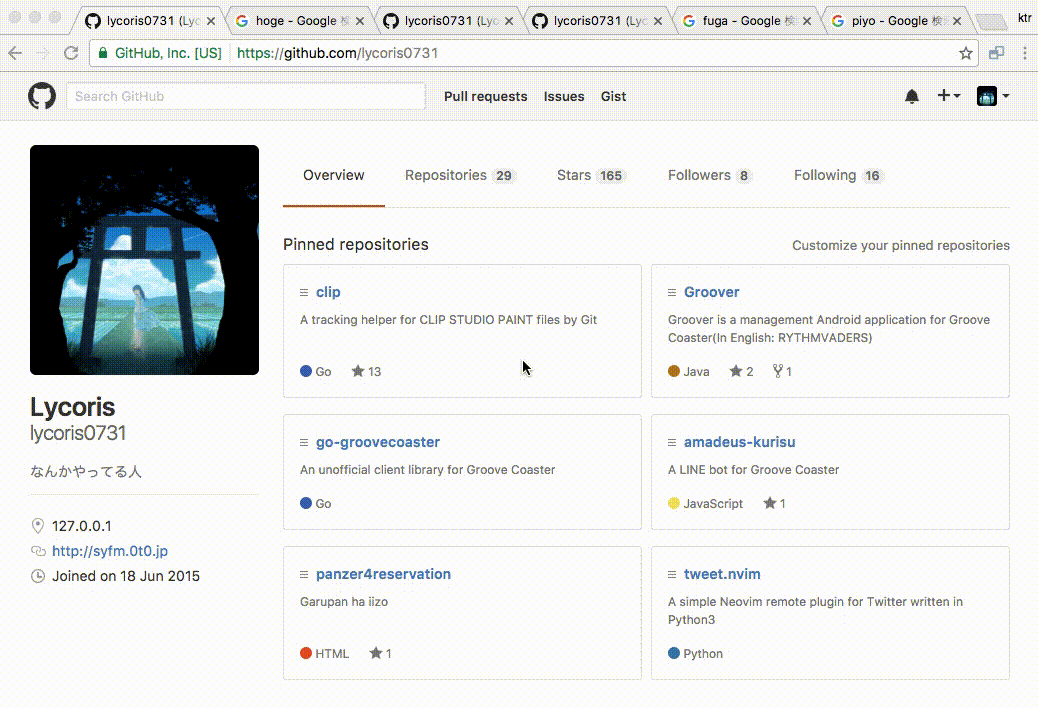Open the plus create-new dropdown
Image resolution: width=1038 pixels, height=708 pixels.
pyautogui.click(x=949, y=96)
